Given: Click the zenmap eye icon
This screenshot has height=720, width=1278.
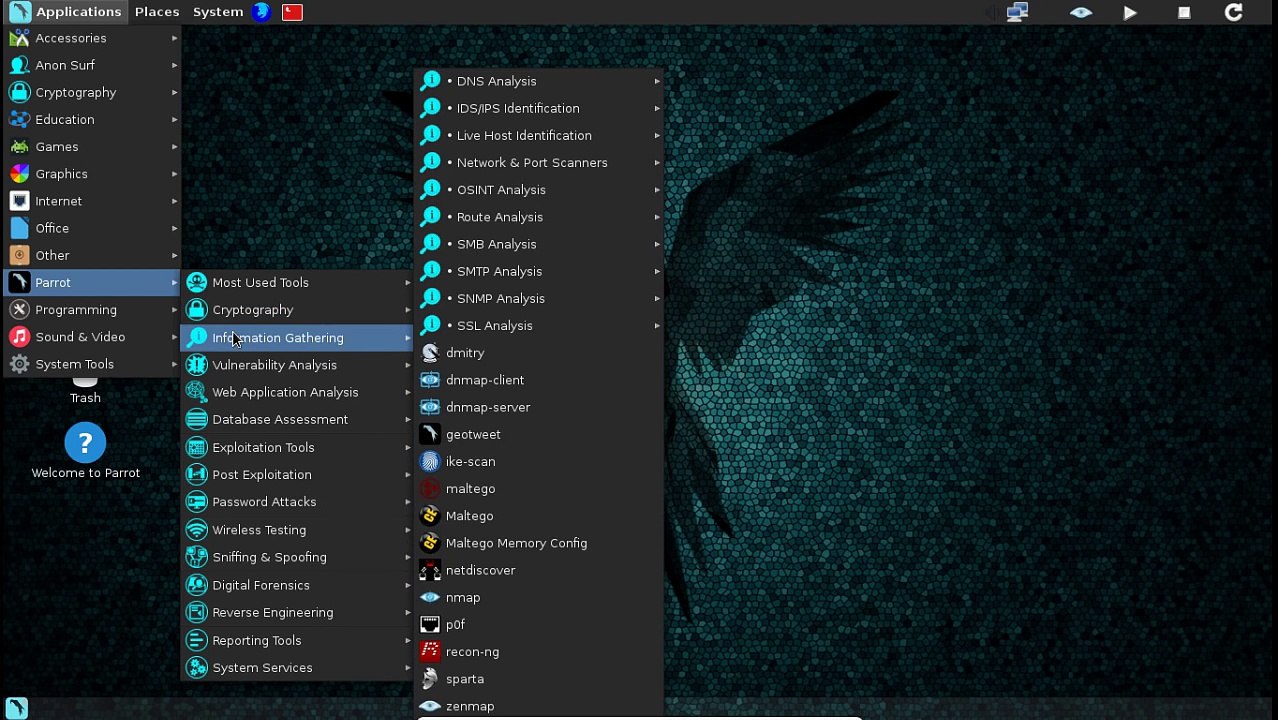Looking at the screenshot, I should tap(430, 706).
